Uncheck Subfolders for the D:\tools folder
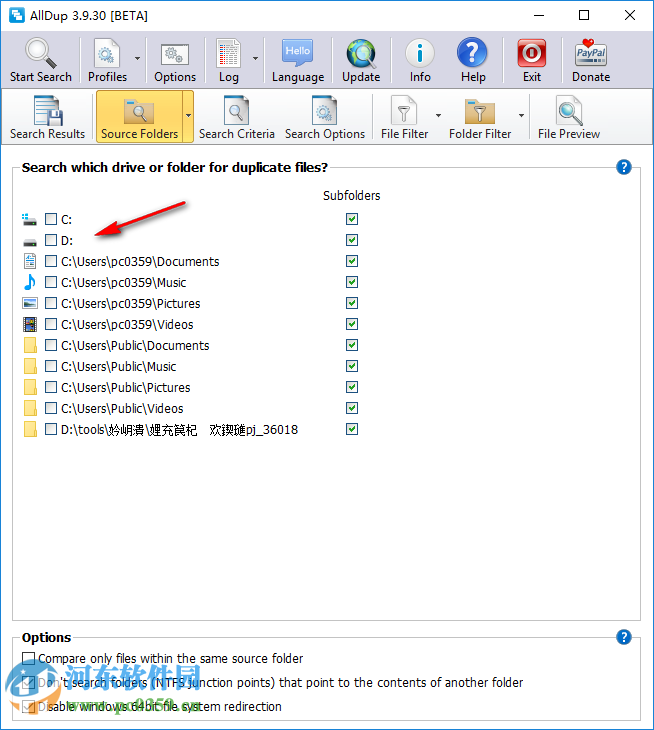This screenshot has height=730, width=654. click(x=352, y=429)
